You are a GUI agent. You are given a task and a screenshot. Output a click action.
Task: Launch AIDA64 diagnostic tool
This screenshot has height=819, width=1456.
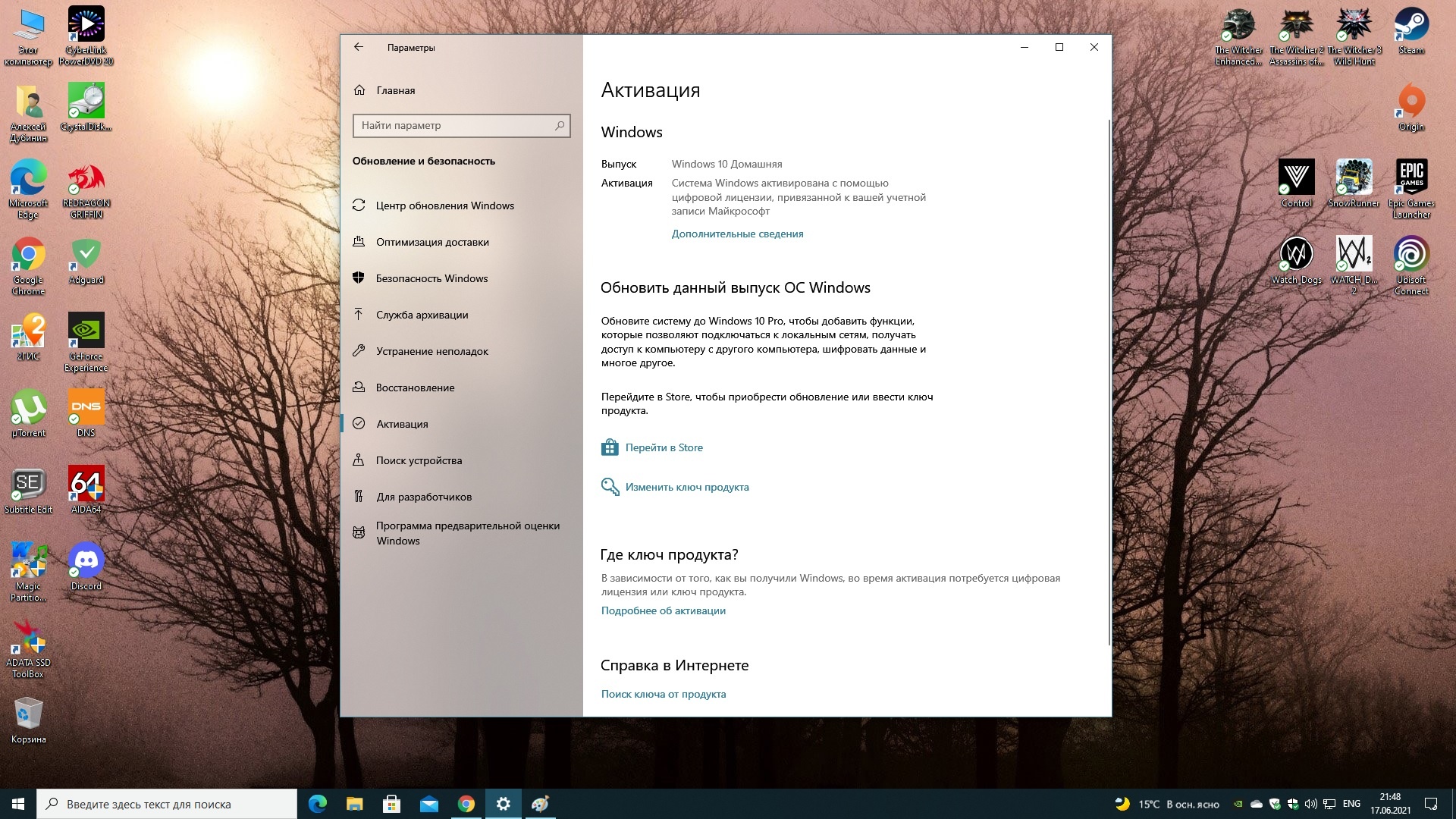click(85, 485)
